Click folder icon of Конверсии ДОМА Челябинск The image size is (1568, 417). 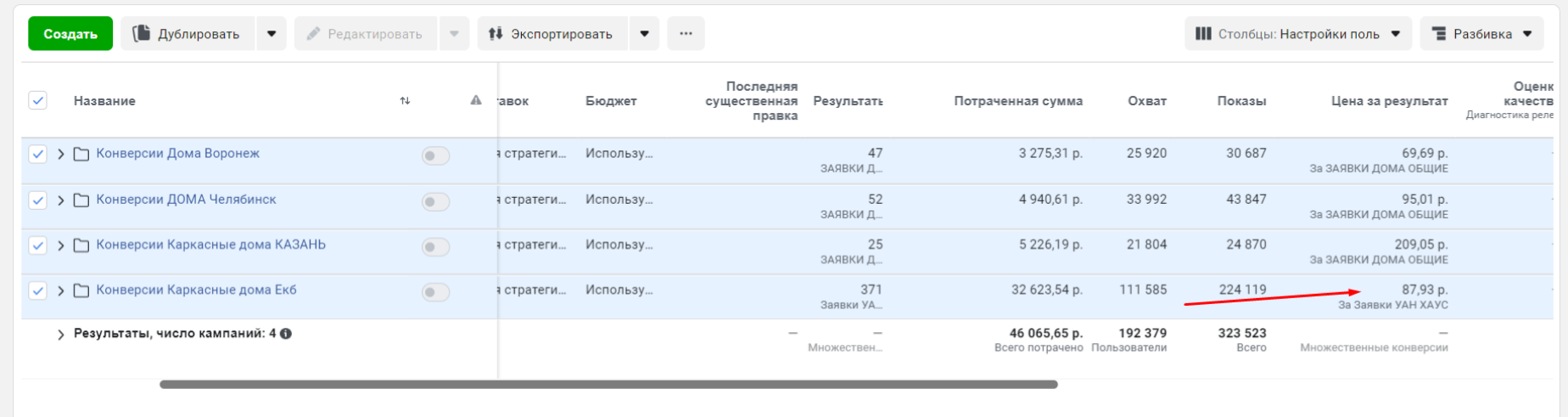pos(81,200)
